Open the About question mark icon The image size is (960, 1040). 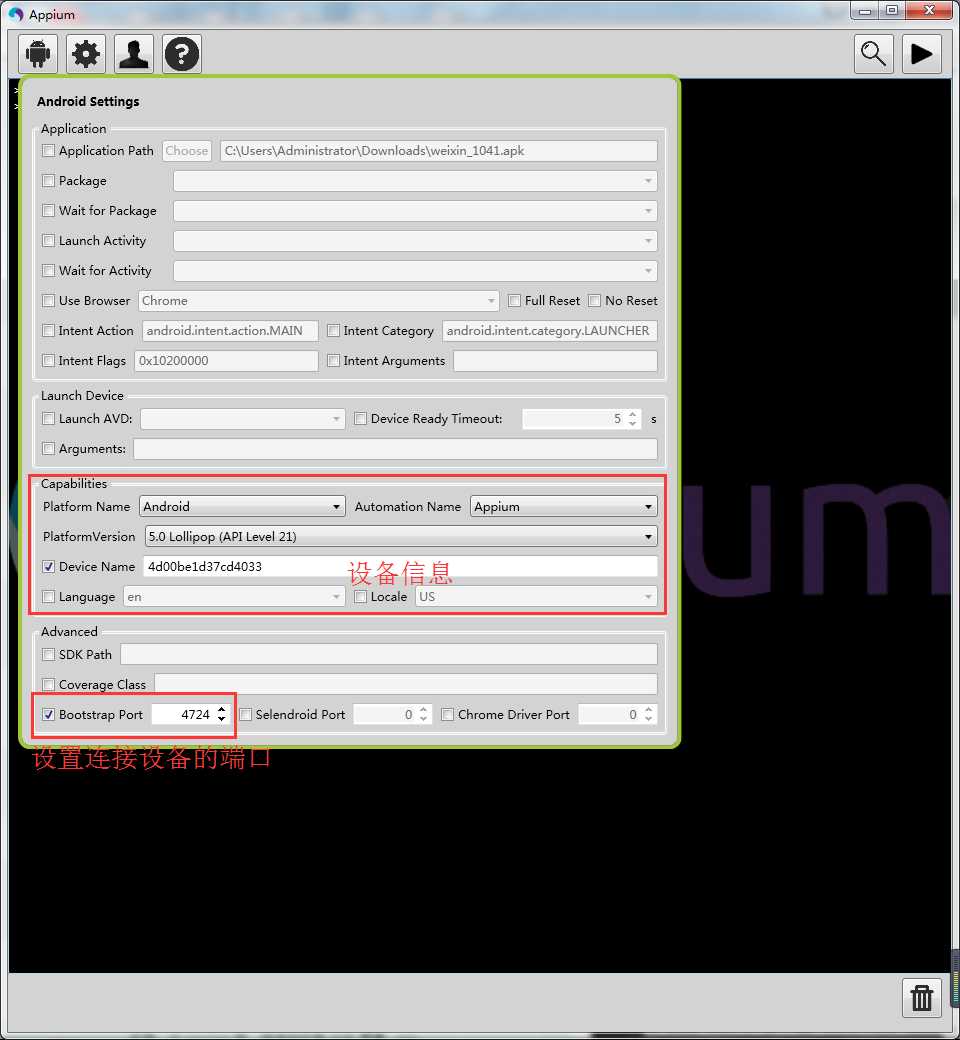click(x=182, y=54)
